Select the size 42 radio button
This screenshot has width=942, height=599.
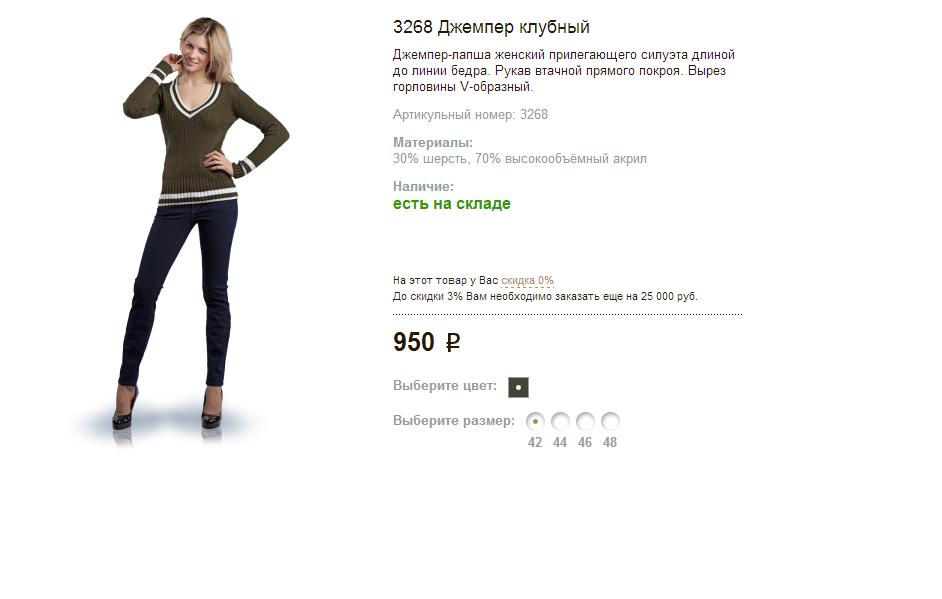(x=535, y=421)
